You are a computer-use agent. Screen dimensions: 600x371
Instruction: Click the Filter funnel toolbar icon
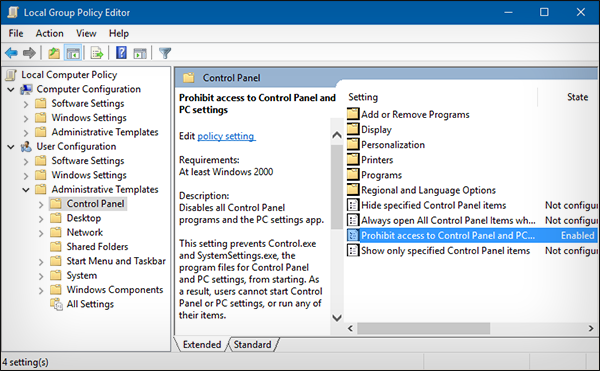click(x=165, y=53)
